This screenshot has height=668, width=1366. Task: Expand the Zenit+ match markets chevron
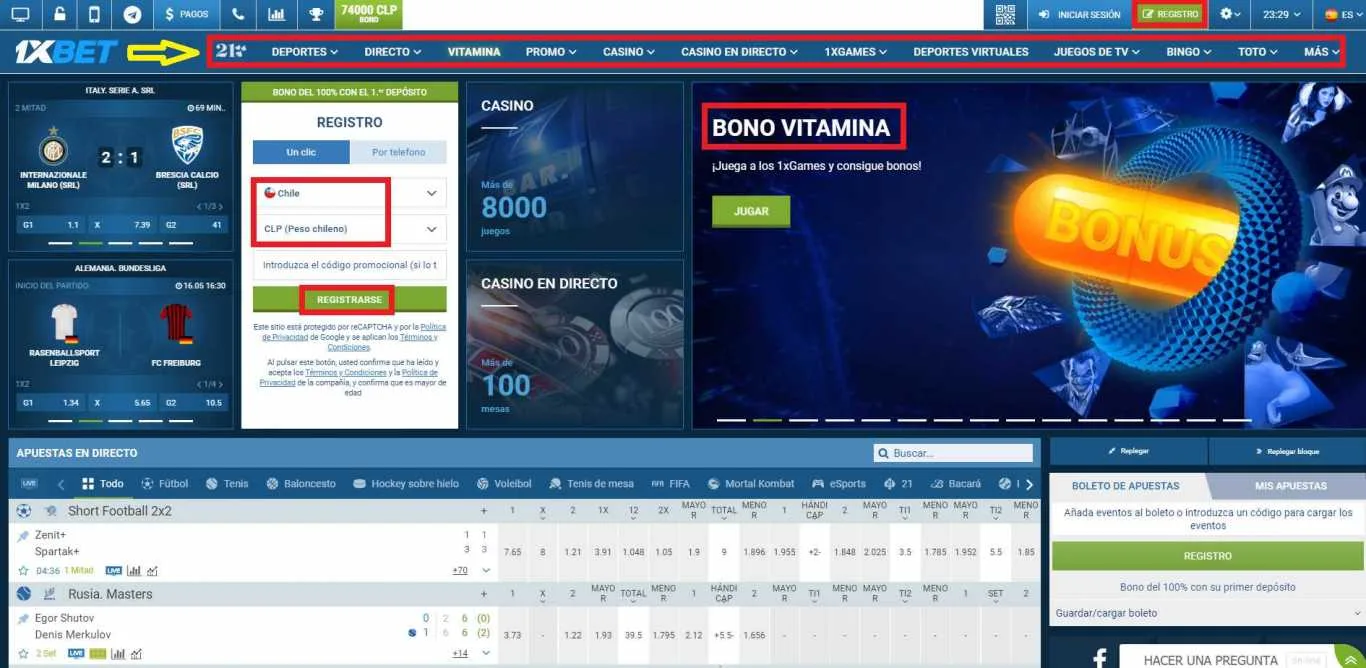[x=486, y=570]
